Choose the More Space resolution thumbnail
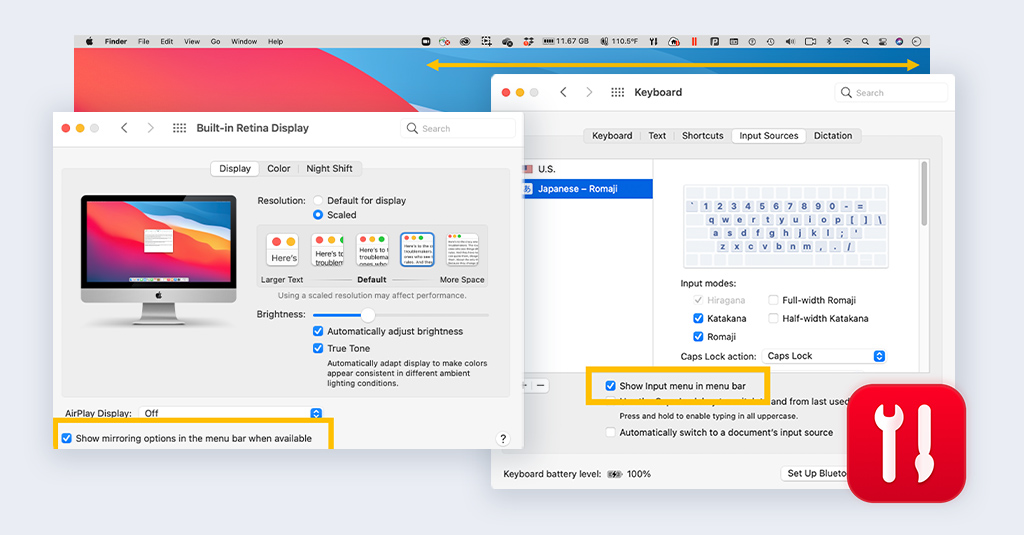 (462, 250)
